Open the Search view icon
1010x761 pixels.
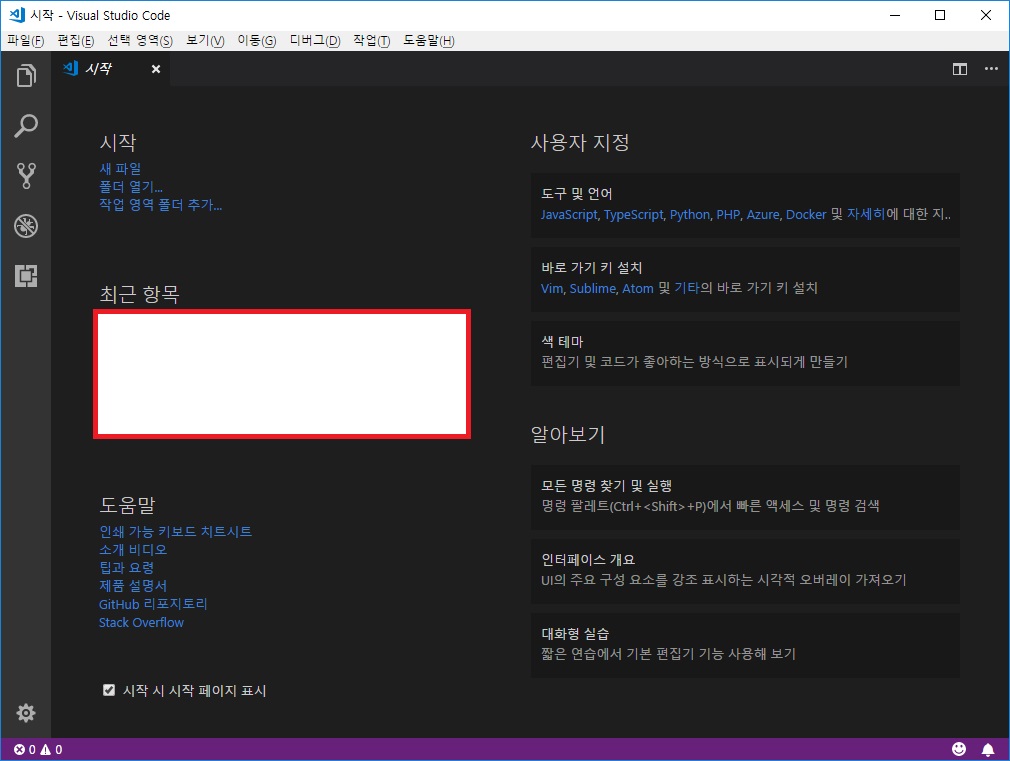pos(26,126)
